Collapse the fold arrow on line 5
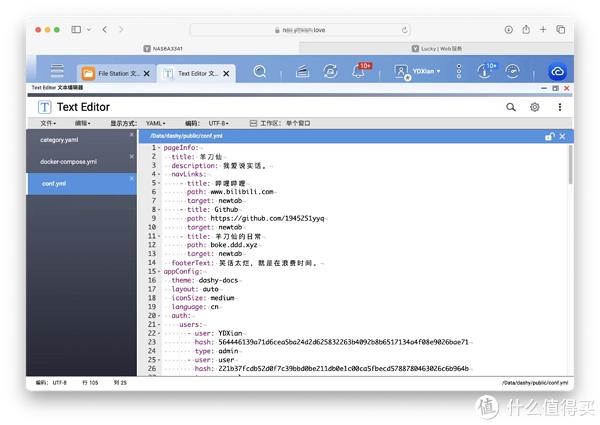Screen dimensions: 600x425 pos(159,183)
